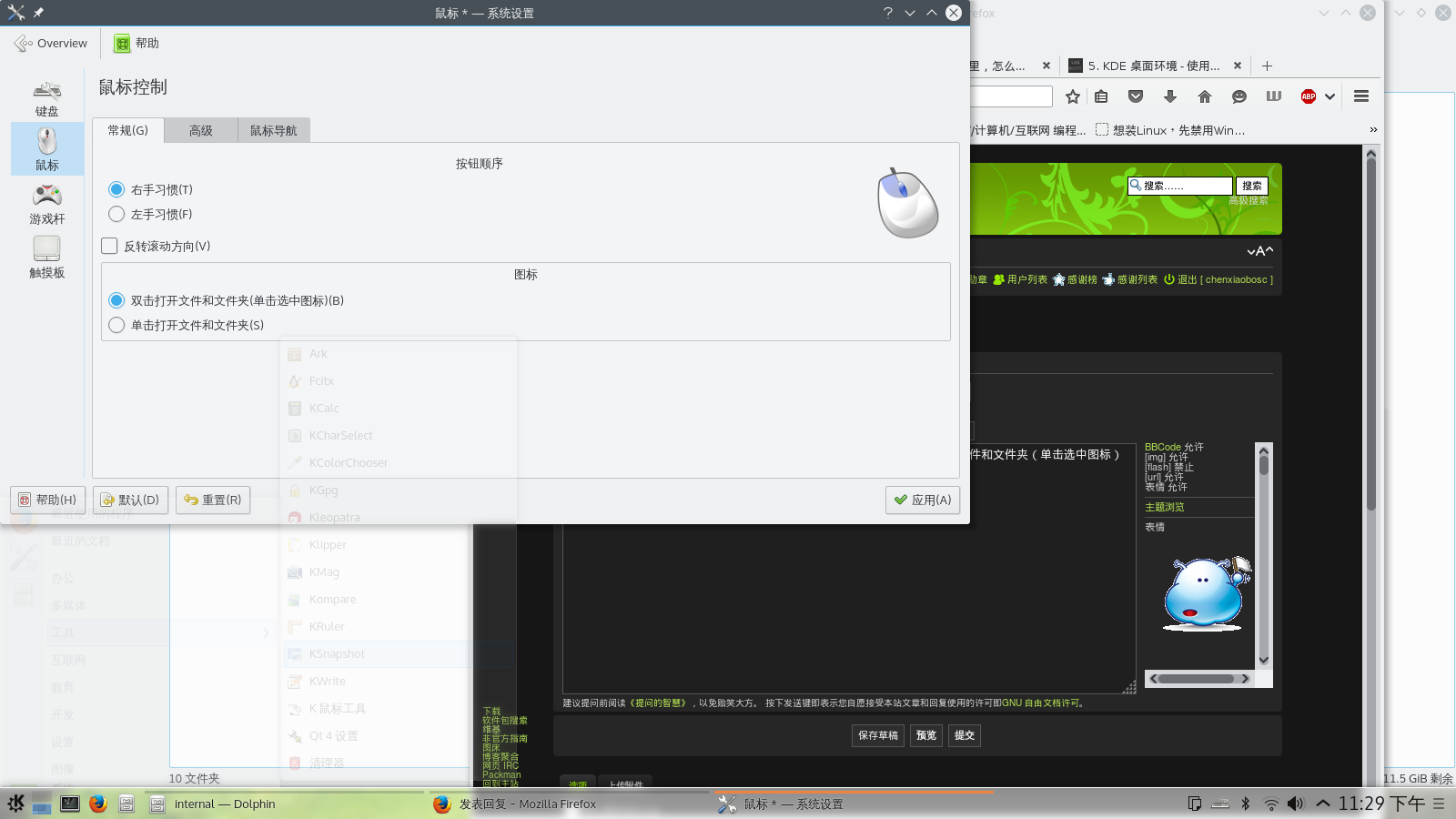Open the 键盘 (keyboard) settings module
Viewport: 1456px width, 819px height.
(47, 98)
